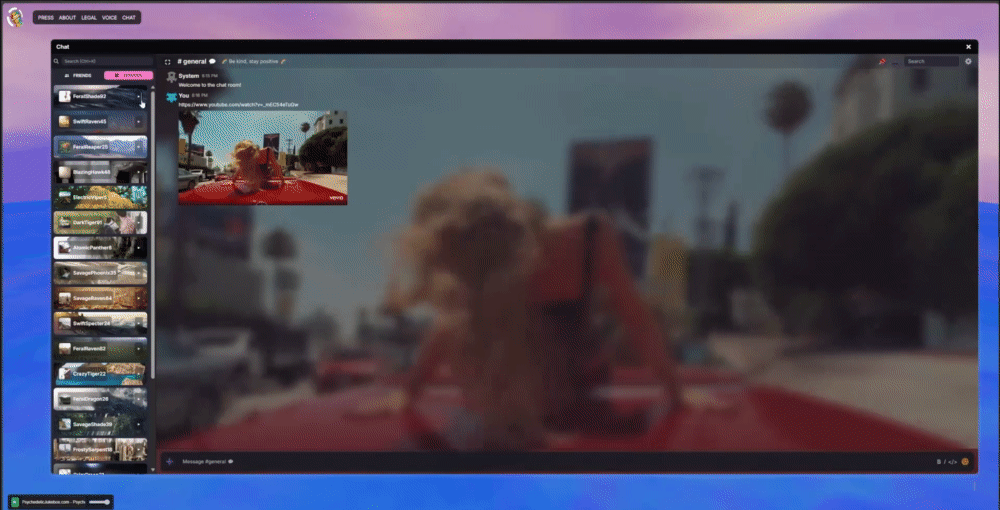The image size is (1000, 510).
Task: Expand DarkTiger91 options arrow
Action: coord(138,222)
